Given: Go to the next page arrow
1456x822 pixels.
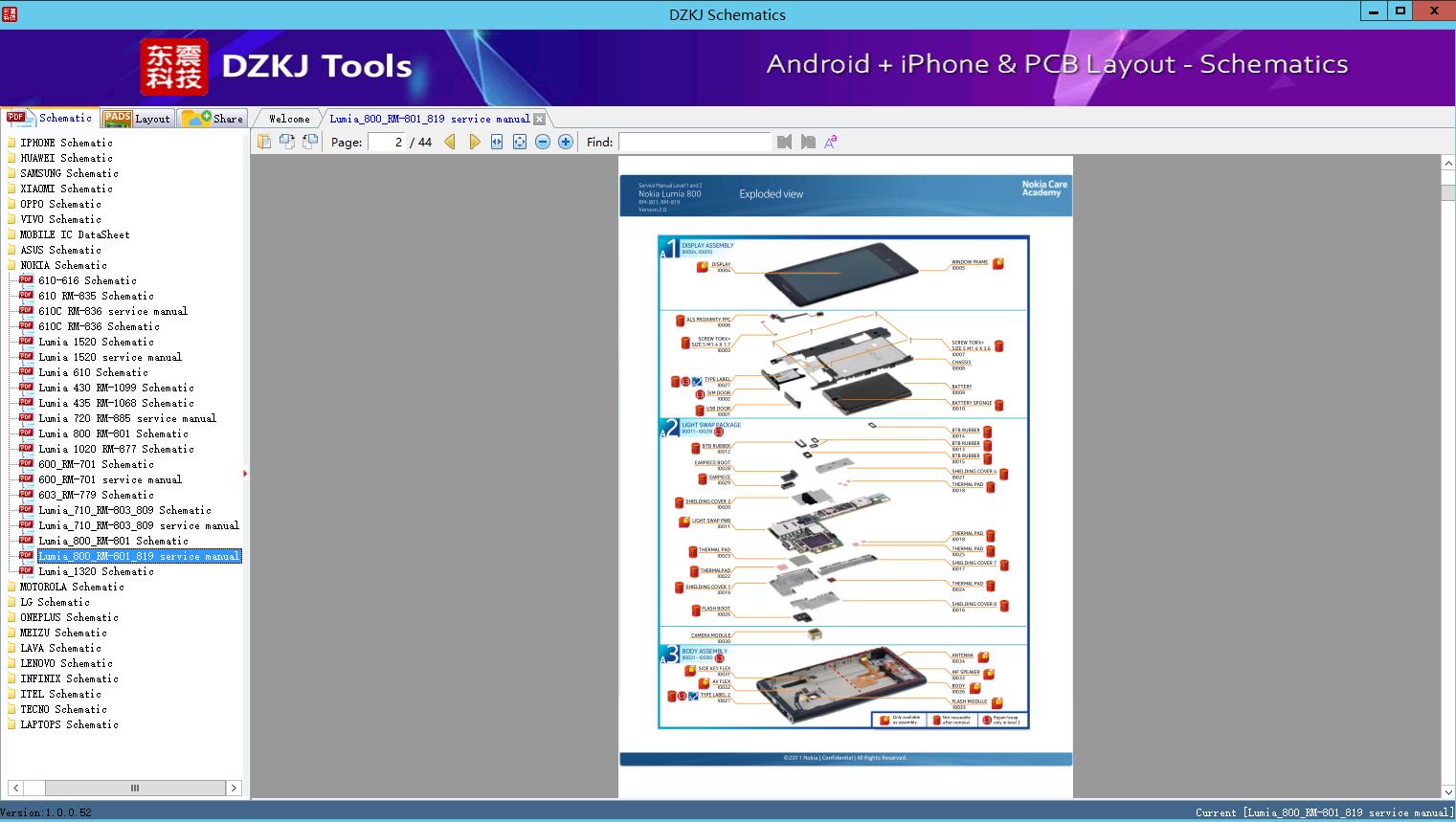Looking at the screenshot, I should tap(474, 142).
